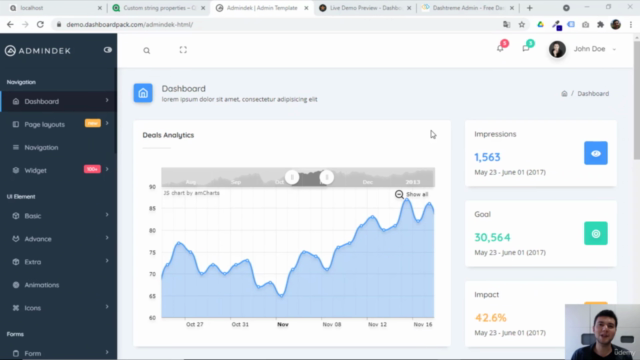
Task: Open the notifications bell icon
Action: [x=500, y=49]
